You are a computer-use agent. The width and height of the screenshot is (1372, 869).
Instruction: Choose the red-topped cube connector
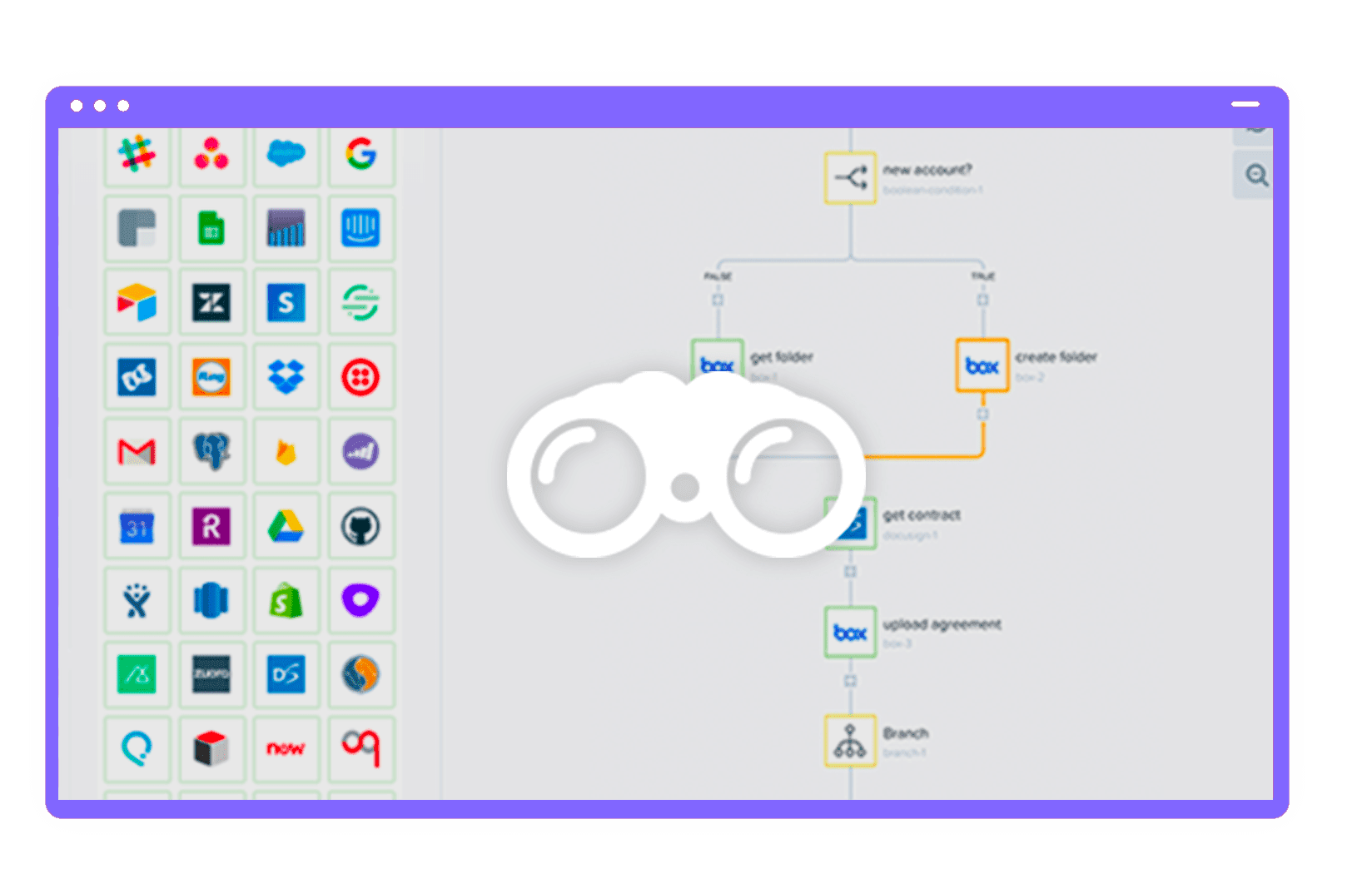211,748
